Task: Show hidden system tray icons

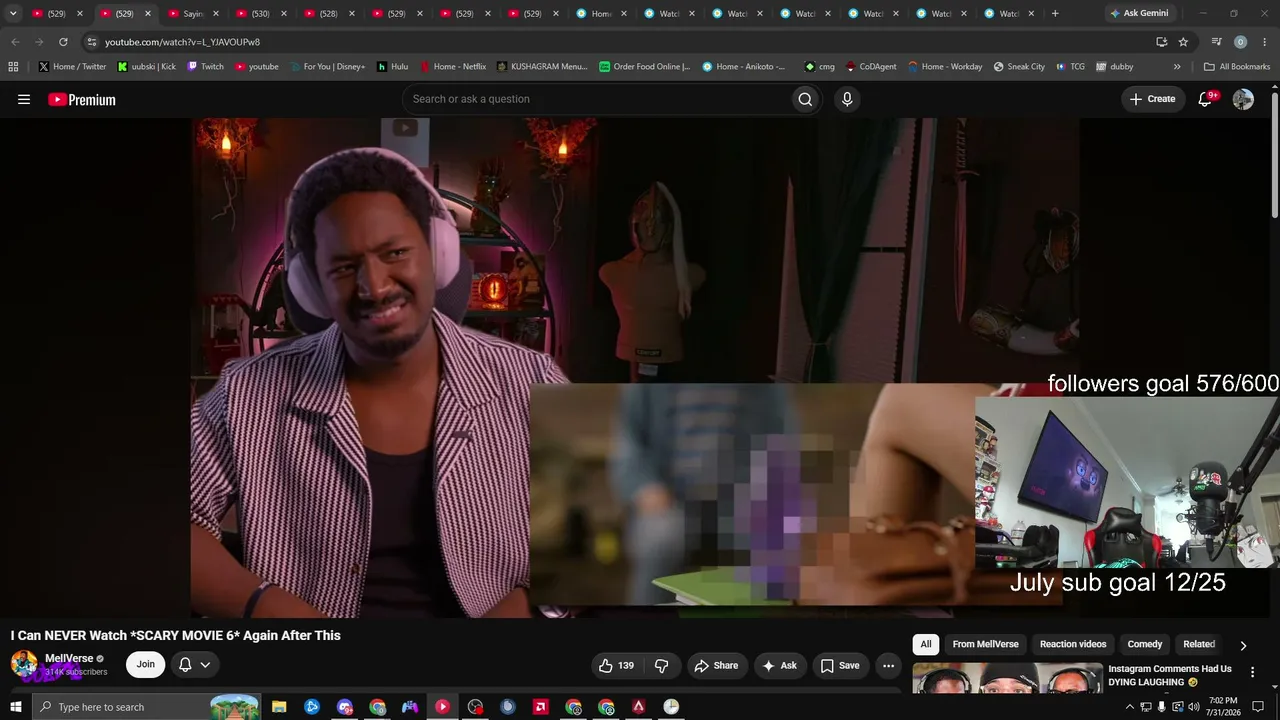Action: (x=1130, y=707)
